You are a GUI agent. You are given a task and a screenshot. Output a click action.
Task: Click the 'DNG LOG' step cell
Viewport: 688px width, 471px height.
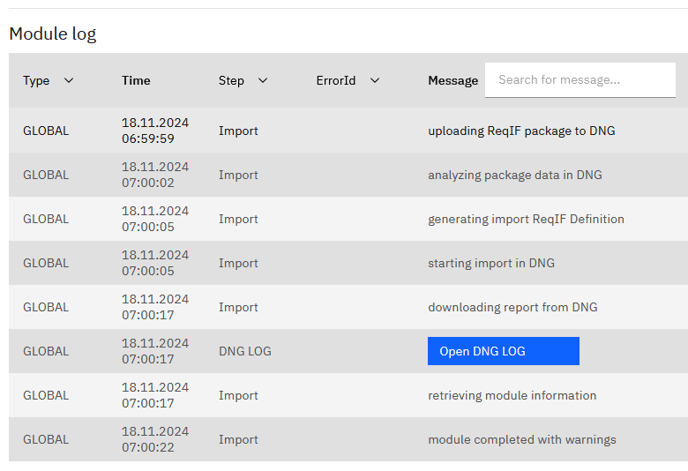pyautogui.click(x=245, y=351)
